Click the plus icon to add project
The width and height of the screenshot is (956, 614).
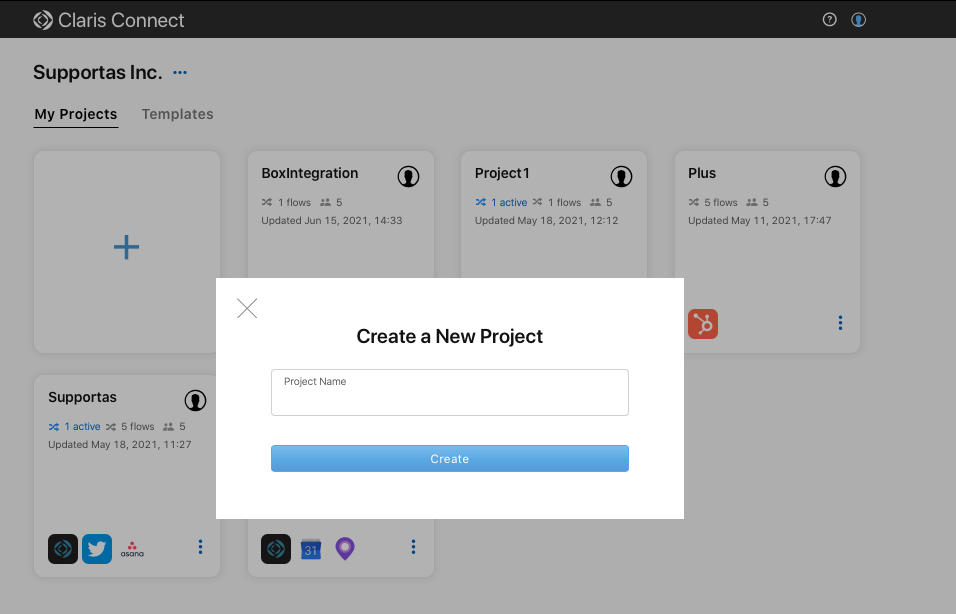click(126, 248)
